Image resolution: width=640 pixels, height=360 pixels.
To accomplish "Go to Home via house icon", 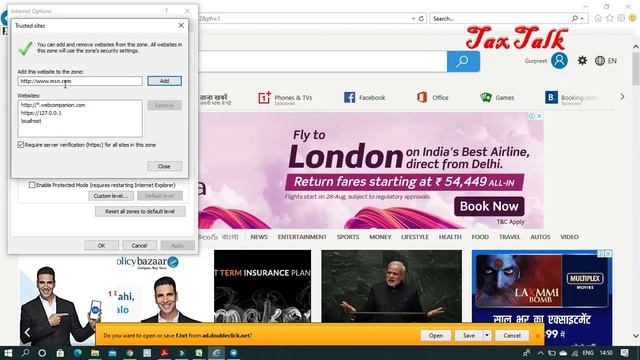I will pyautogui.click(x=598, y=18).
